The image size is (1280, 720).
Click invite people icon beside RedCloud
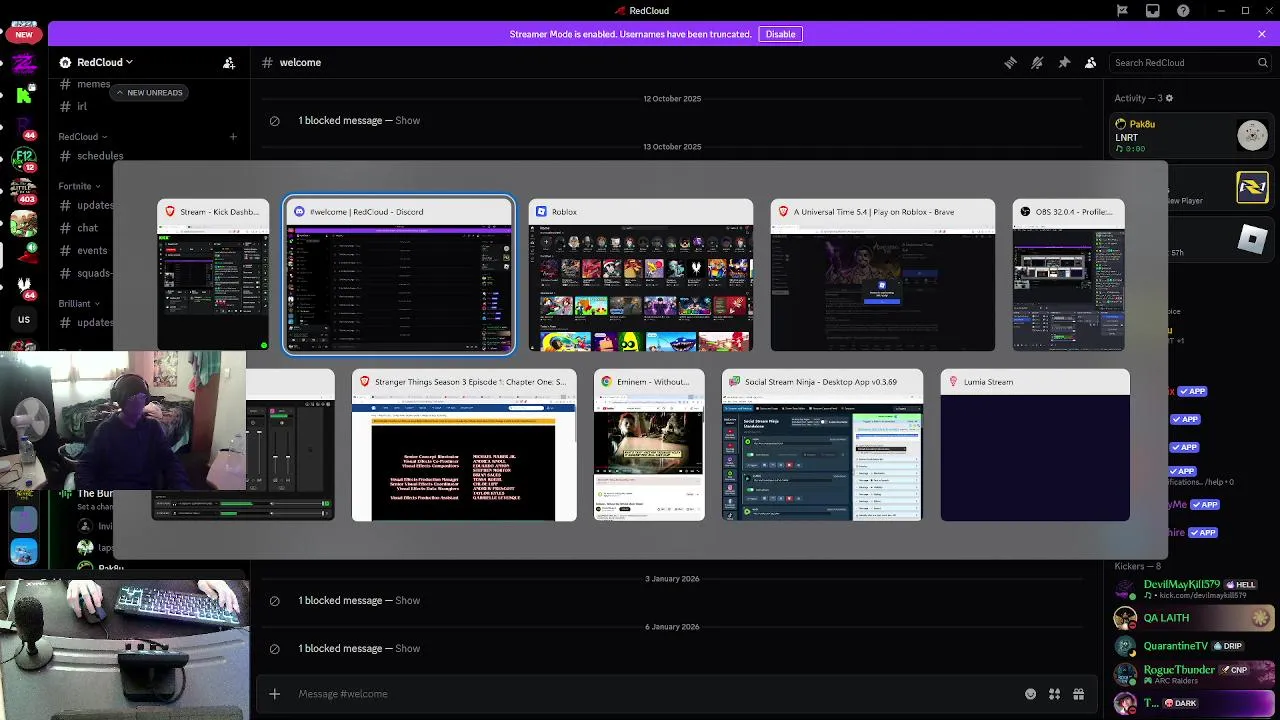229,62
